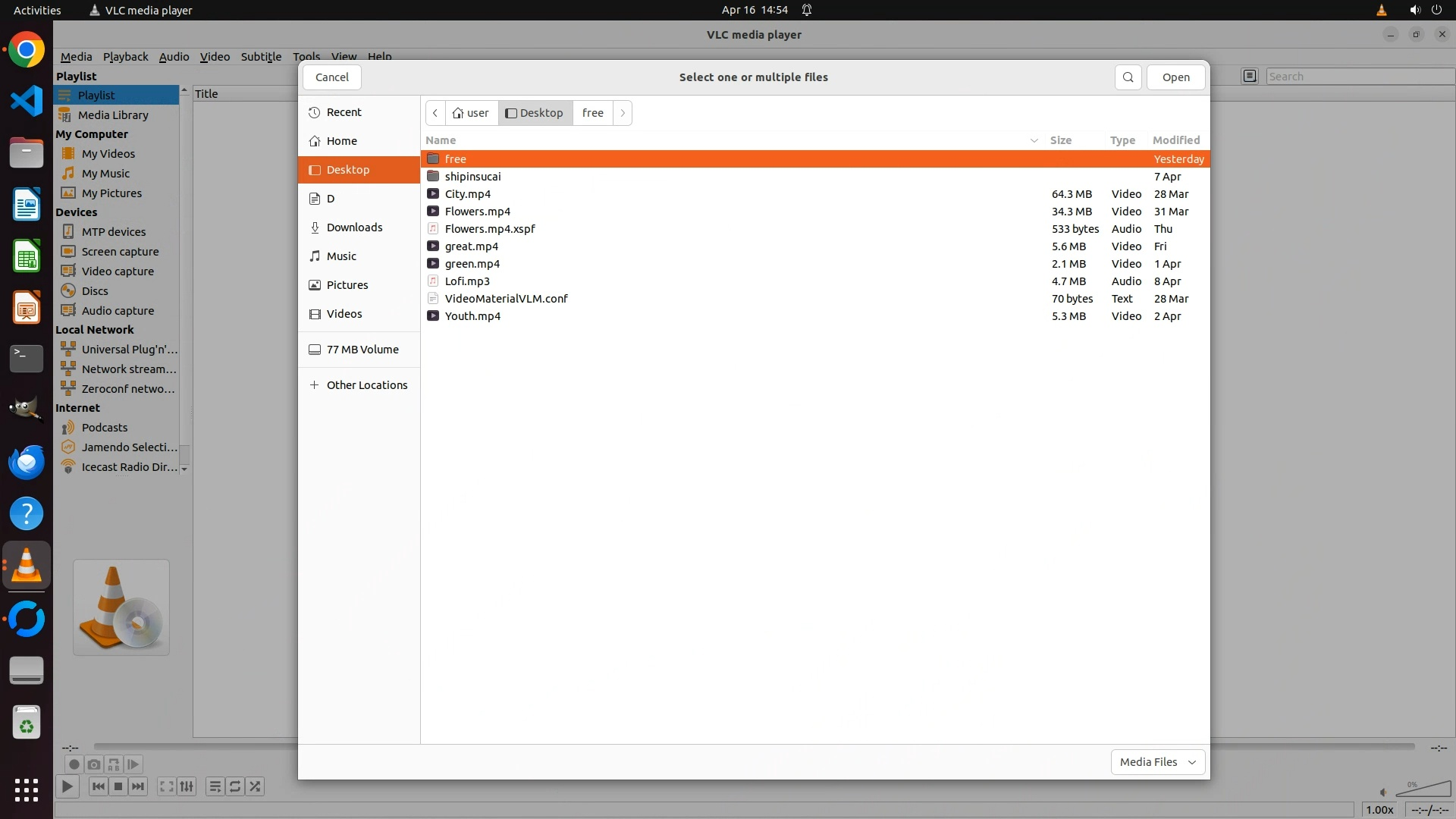The height and width of the screenshot is (819, 1456).
Task: Take a snapshot with camera icon
Action: [94, 764]
